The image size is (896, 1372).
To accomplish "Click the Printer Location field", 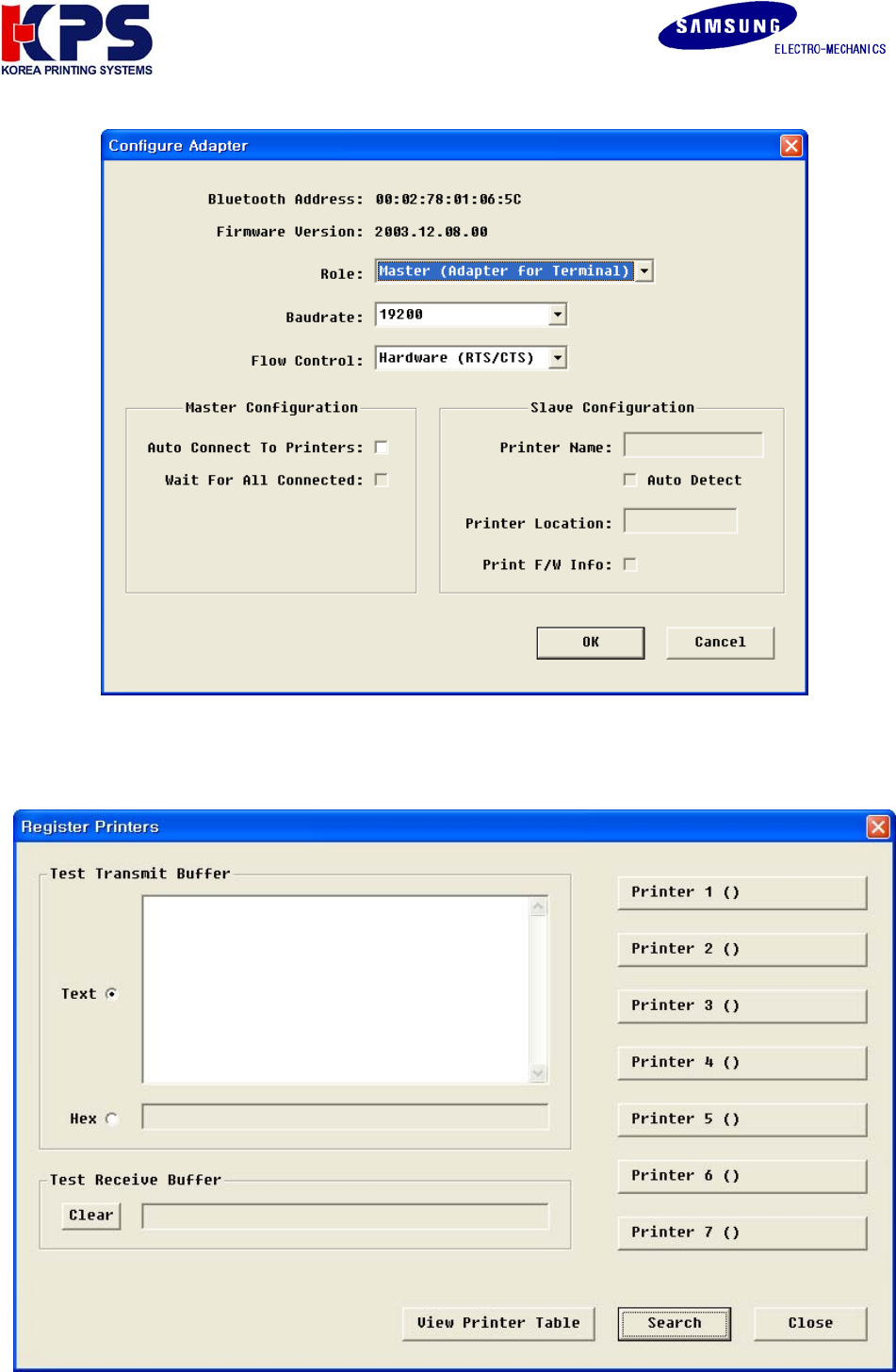I will (x=680, y=521).
